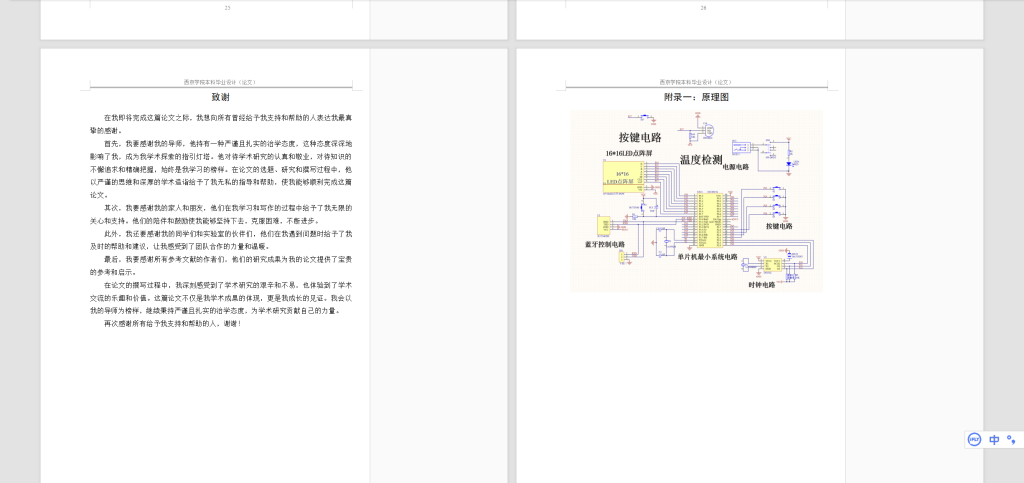Click the paragraph starting with 最后
Image resolution: width=1024 pixels, height=483 pixels.
click(221, 266)
